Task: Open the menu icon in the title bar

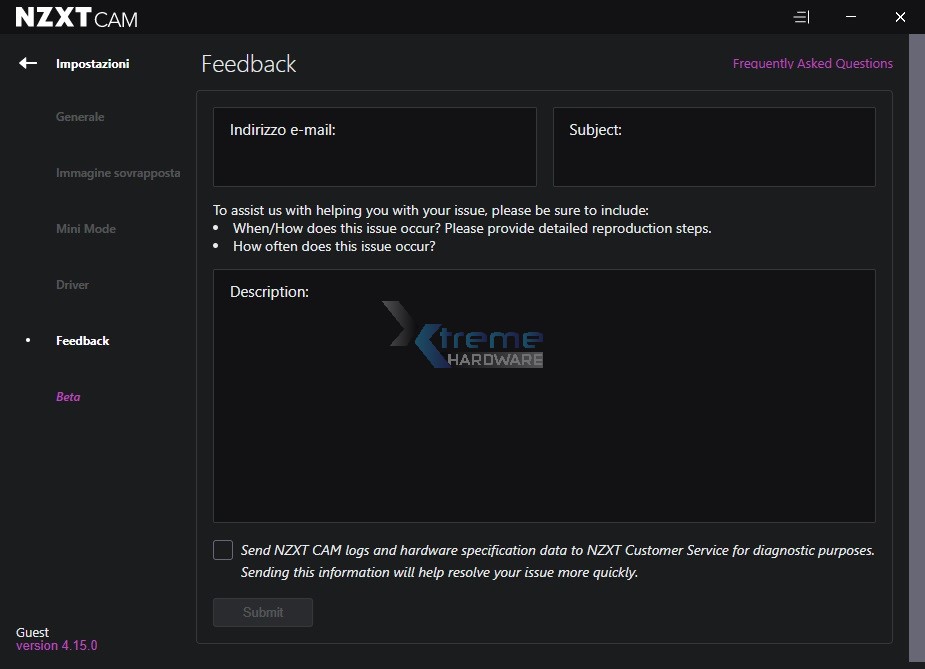Action: [801, 17]
